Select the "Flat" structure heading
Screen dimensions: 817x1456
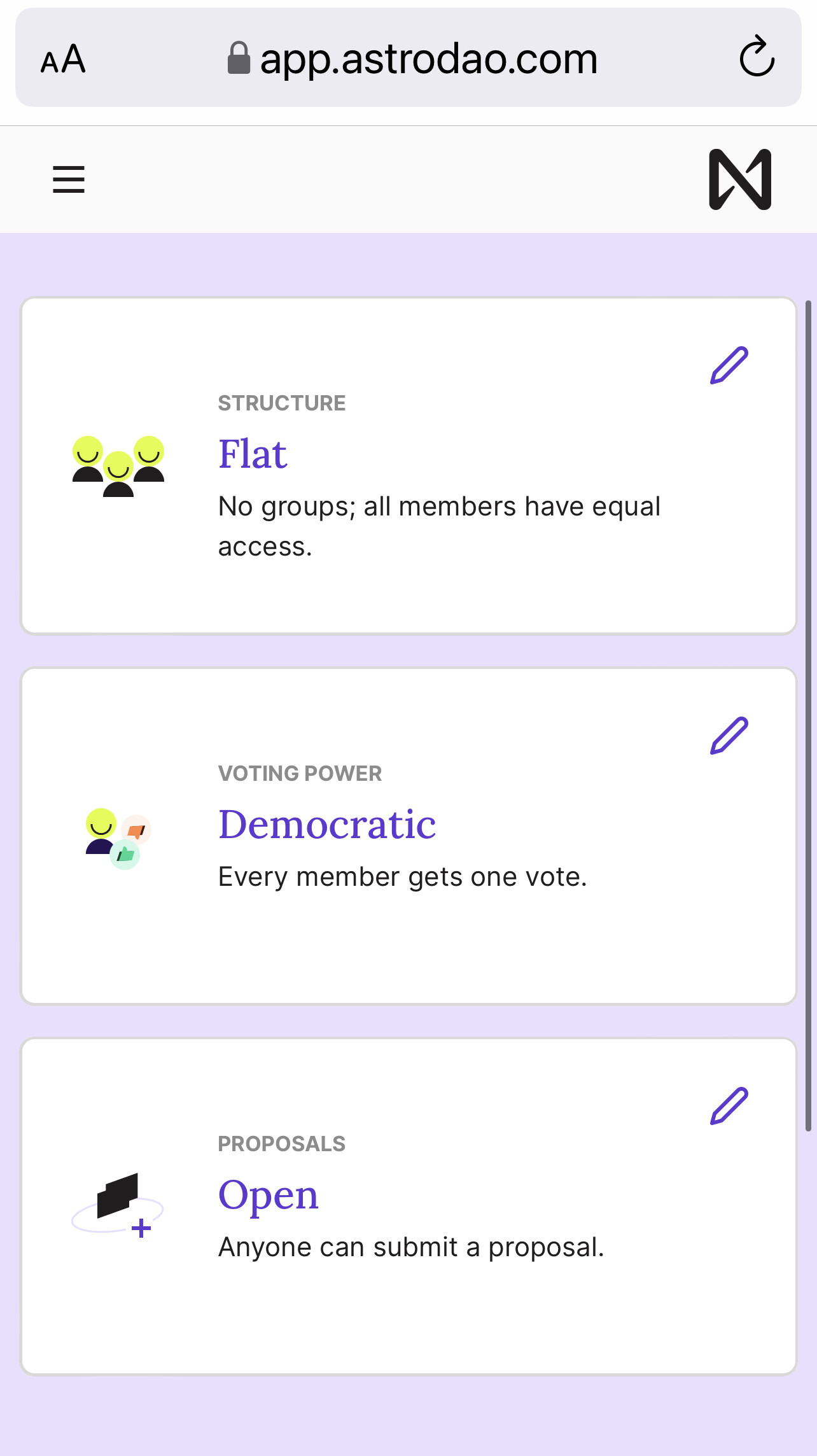coord(253,454)
